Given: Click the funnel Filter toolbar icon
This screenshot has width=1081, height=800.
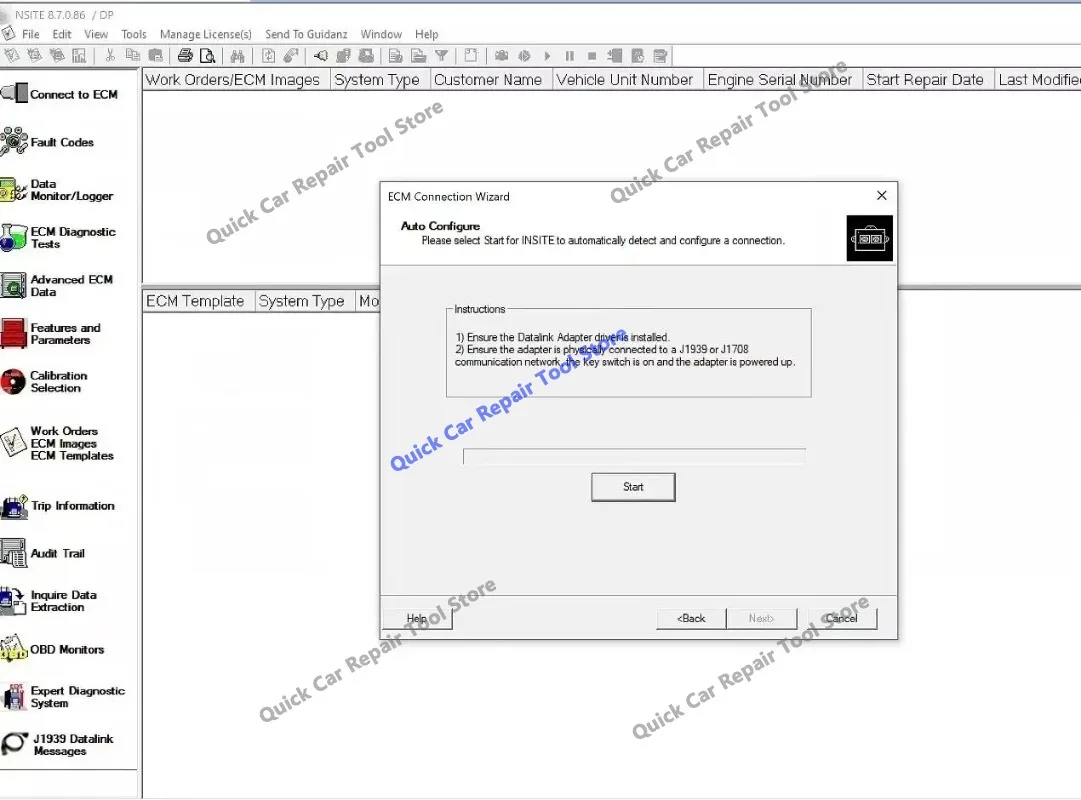Looking at the screenshot, I should pyautogui.click(x=441, y=56).
